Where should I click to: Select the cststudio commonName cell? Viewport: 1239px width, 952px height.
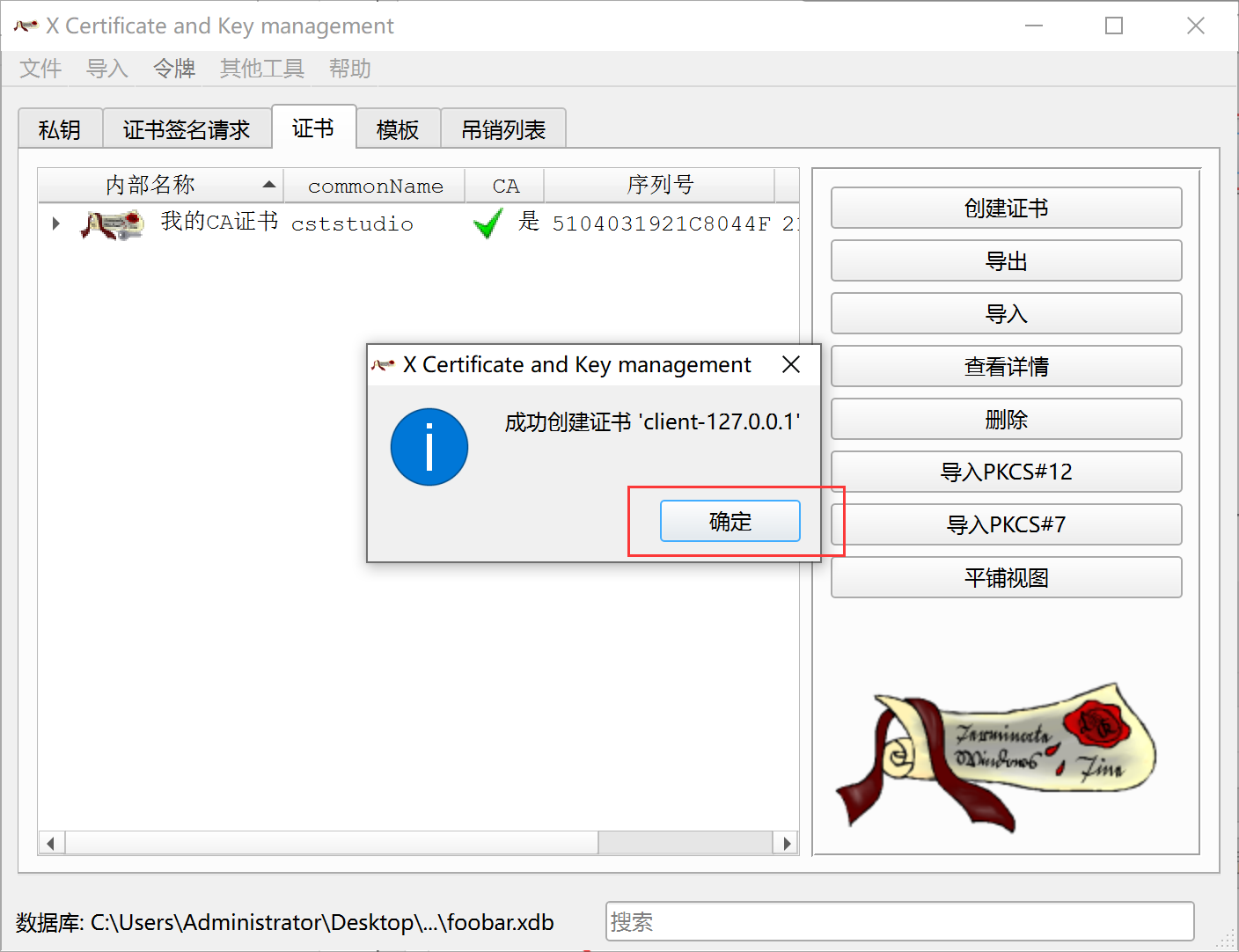pos(352,223)
